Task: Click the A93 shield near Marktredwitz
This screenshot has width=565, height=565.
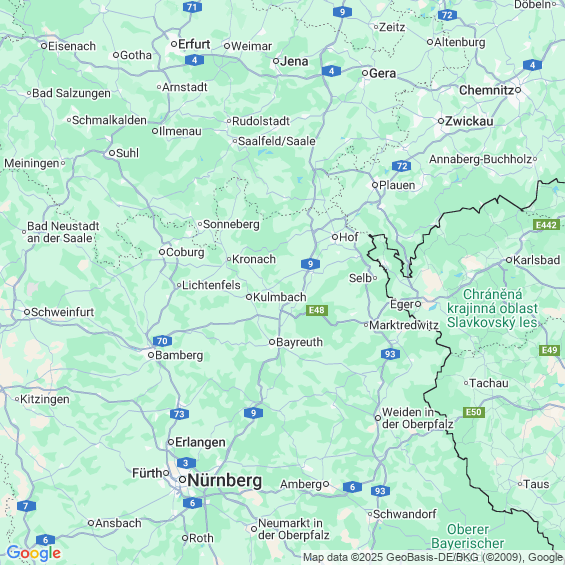Action: tap(390, 354)
